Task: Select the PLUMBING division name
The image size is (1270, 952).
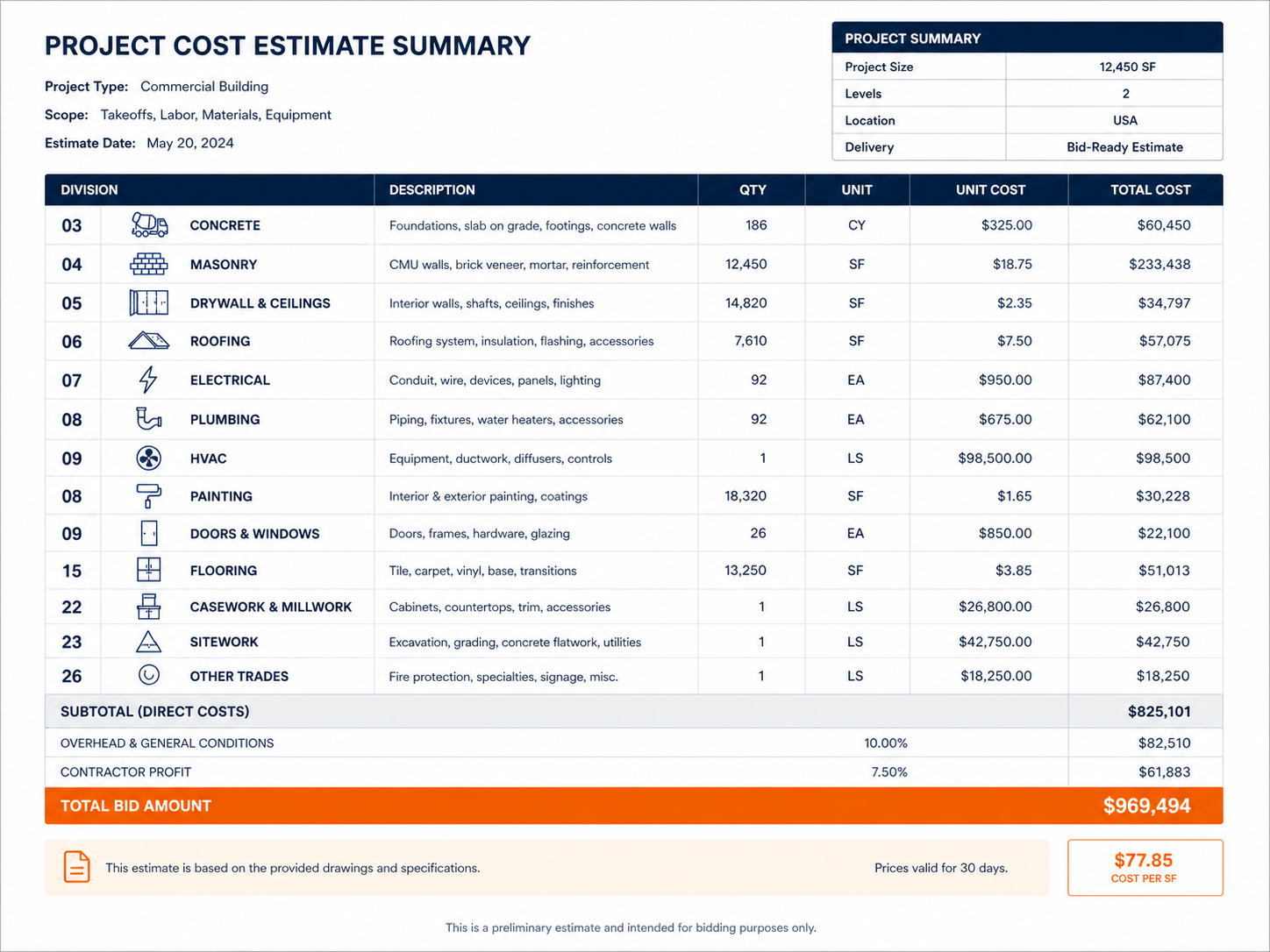Action: [x=225, y=419]
